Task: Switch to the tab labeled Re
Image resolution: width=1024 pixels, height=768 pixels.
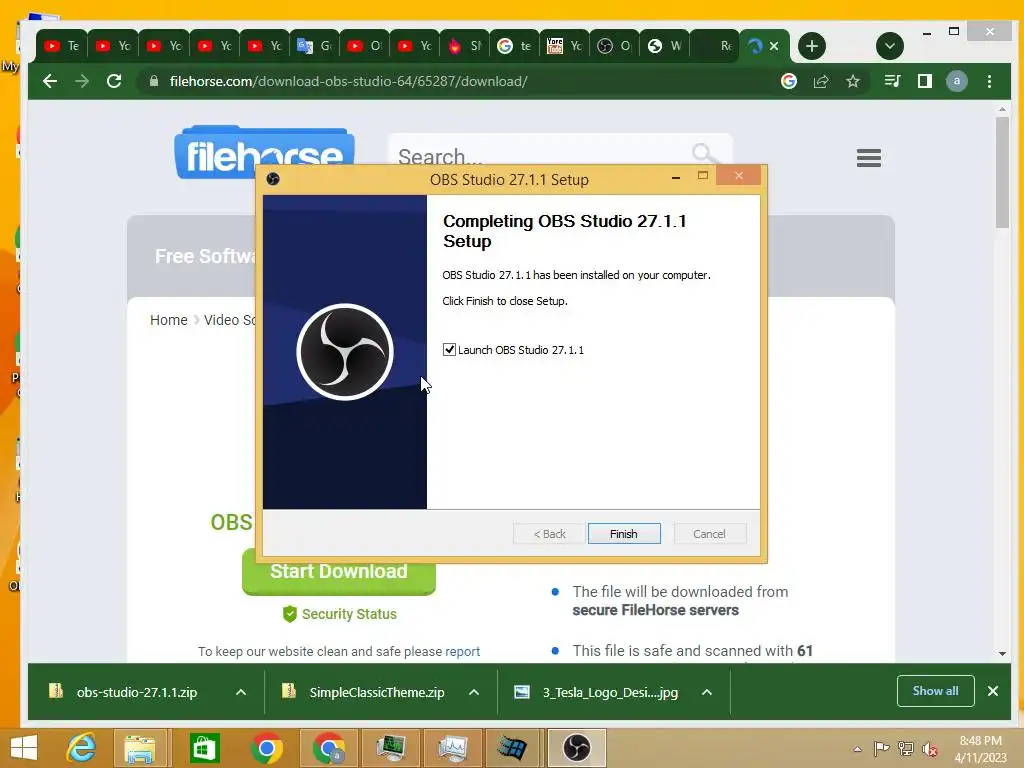Action: [x=714, y=46]
